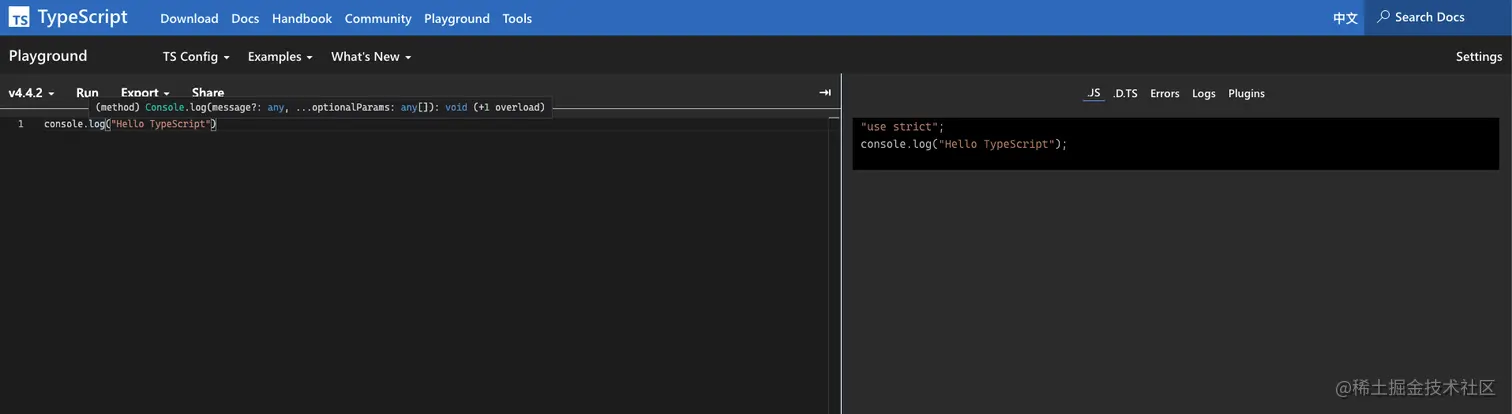Visit the Community page

point(378,18)
